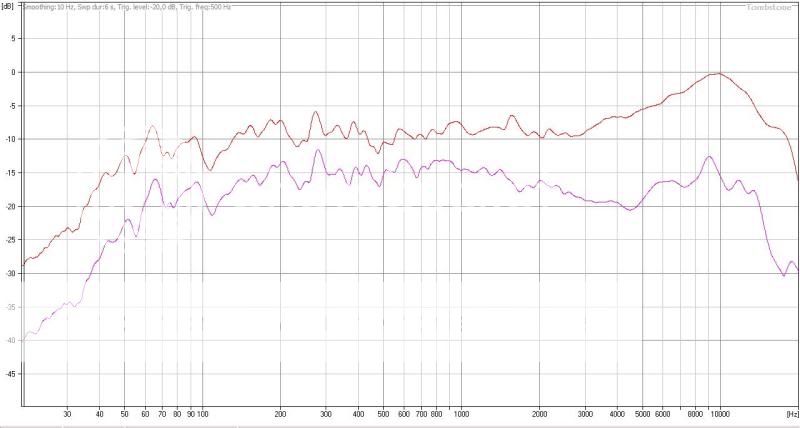Click the red curve peak near 65 Hz
This screenshot has width=800, height=428.
point(152,126)
